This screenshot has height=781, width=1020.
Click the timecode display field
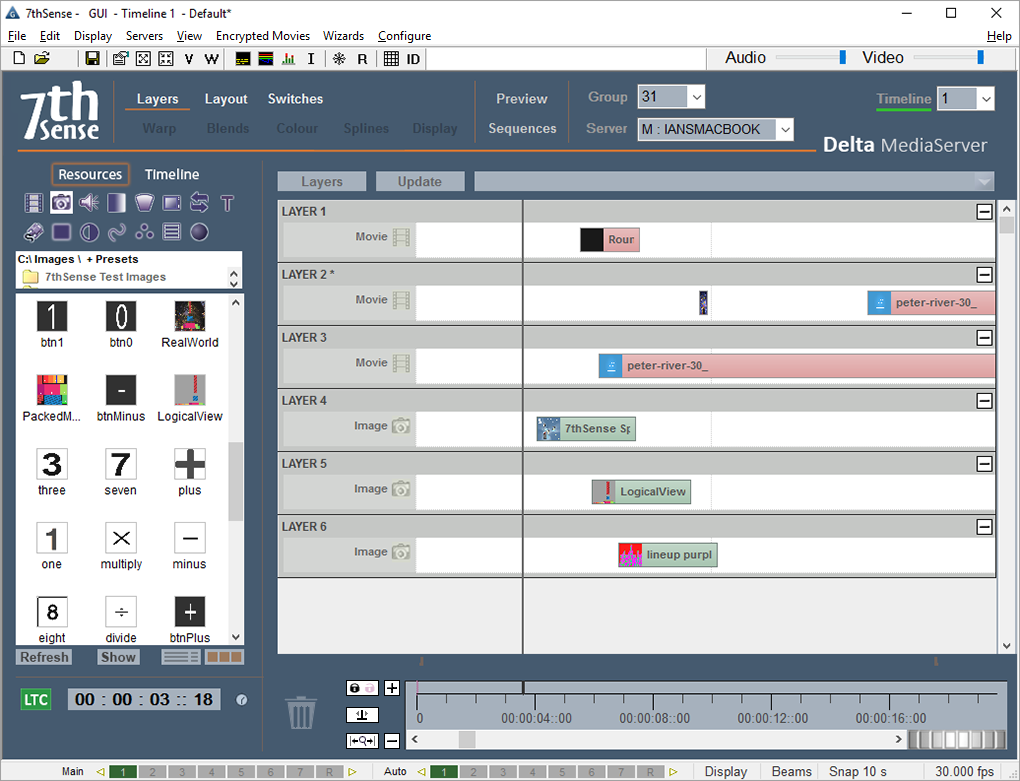point(144,700)
